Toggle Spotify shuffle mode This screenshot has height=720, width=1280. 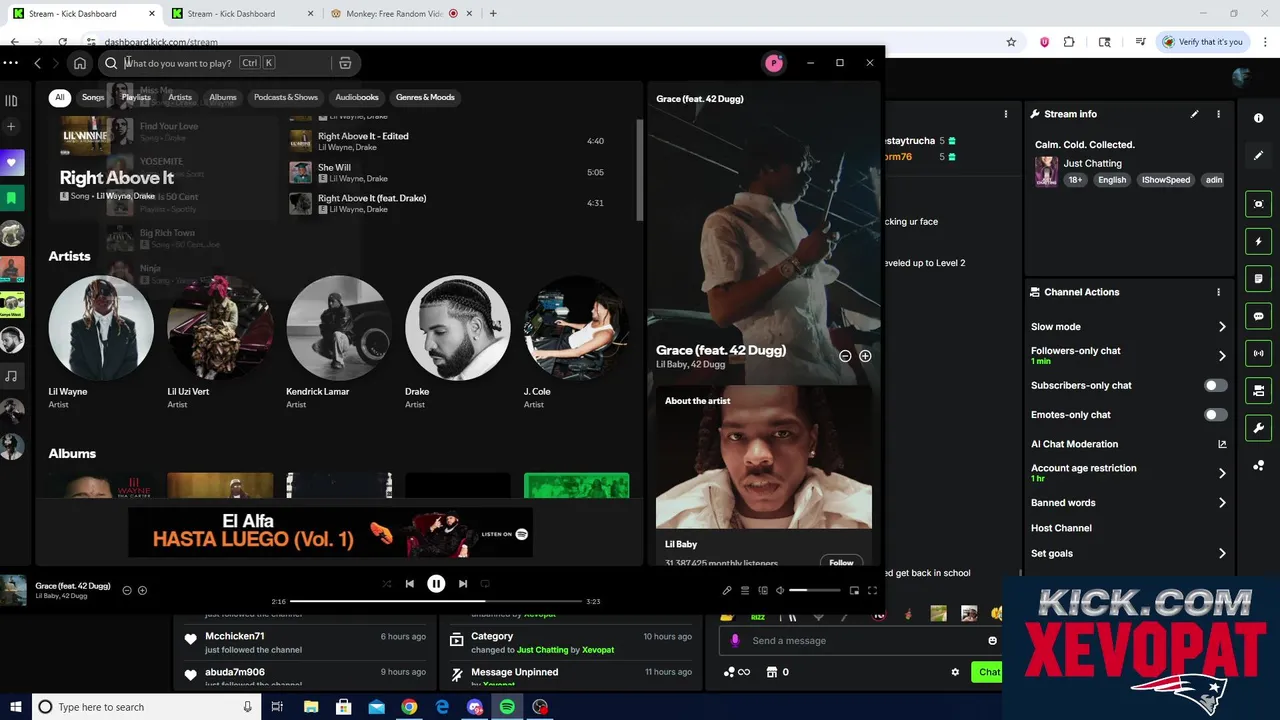click(386, 584)
